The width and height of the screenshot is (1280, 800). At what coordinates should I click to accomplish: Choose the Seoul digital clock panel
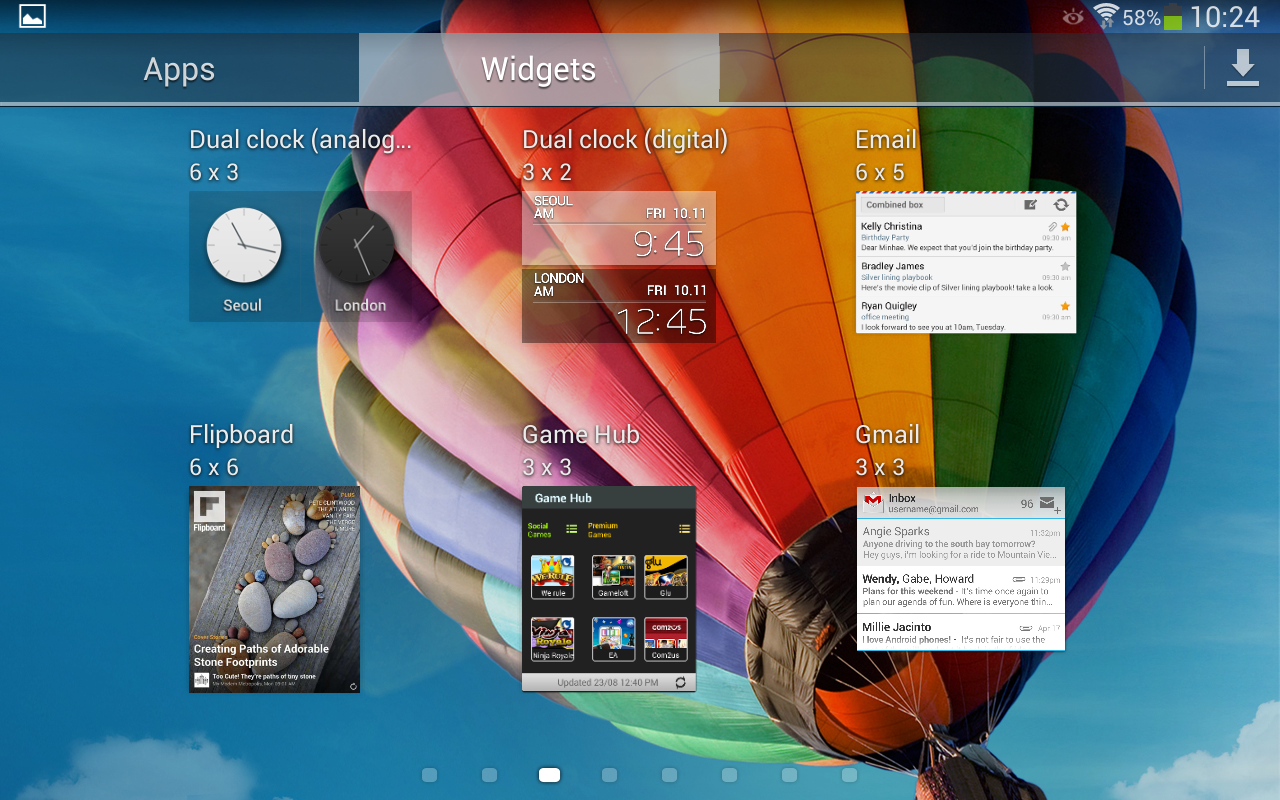coord(619,227)
